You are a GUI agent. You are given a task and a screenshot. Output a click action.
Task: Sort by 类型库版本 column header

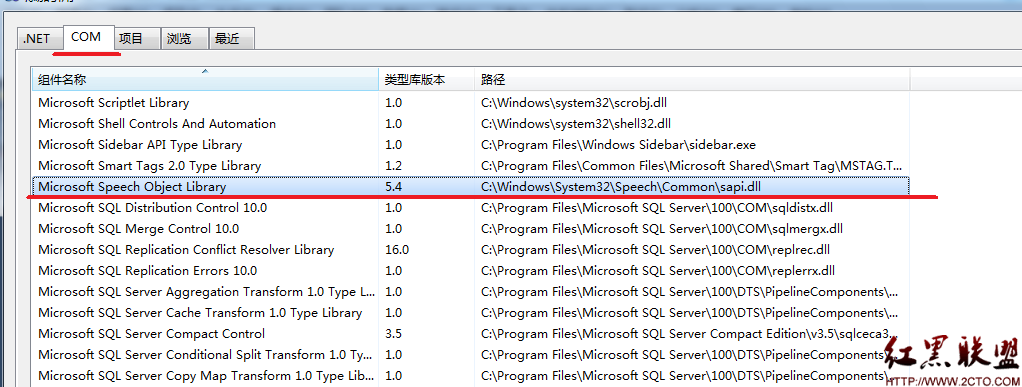426,79
